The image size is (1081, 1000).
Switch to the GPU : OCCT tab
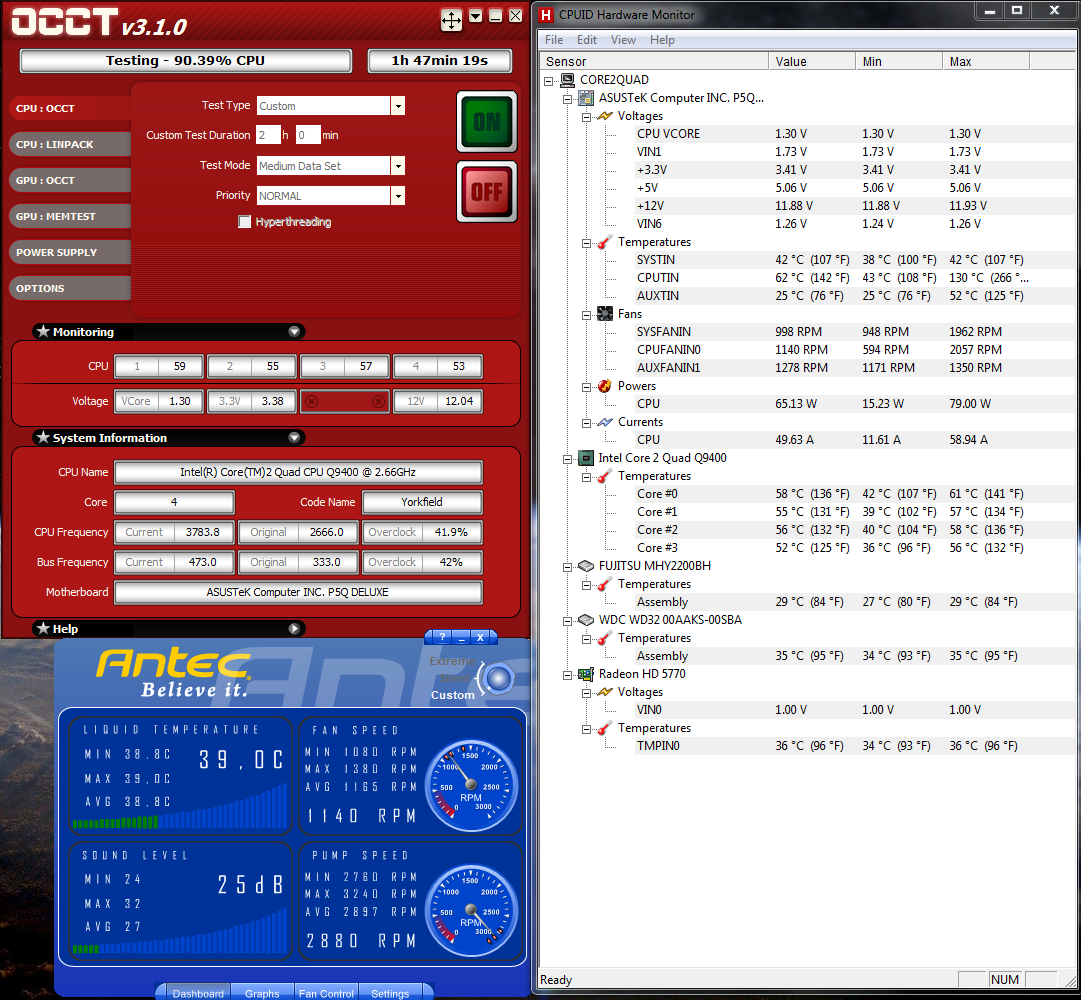tap(69, 181)
